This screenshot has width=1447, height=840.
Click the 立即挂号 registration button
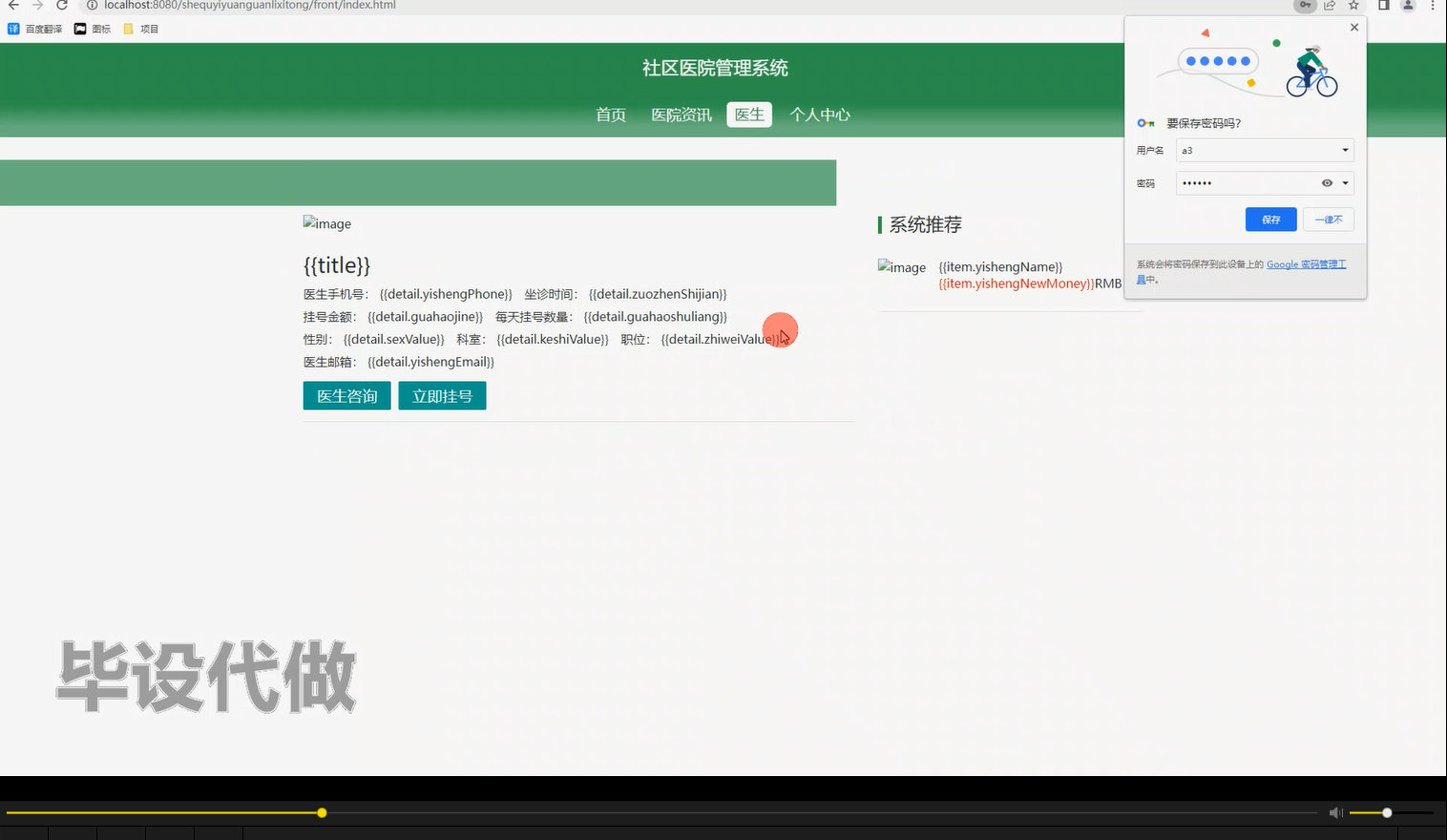442,395
